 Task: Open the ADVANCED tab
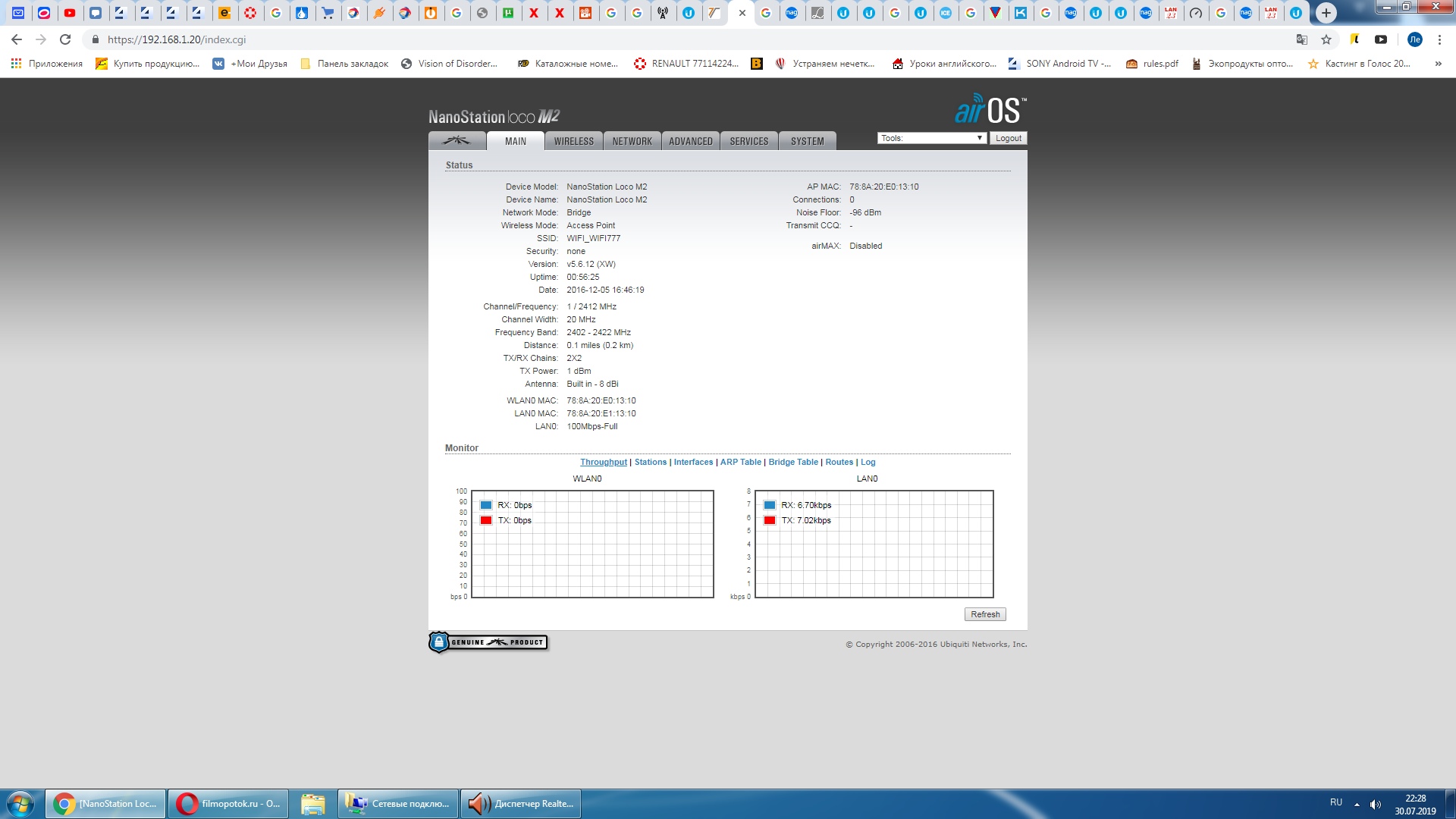tap(691, 141)
